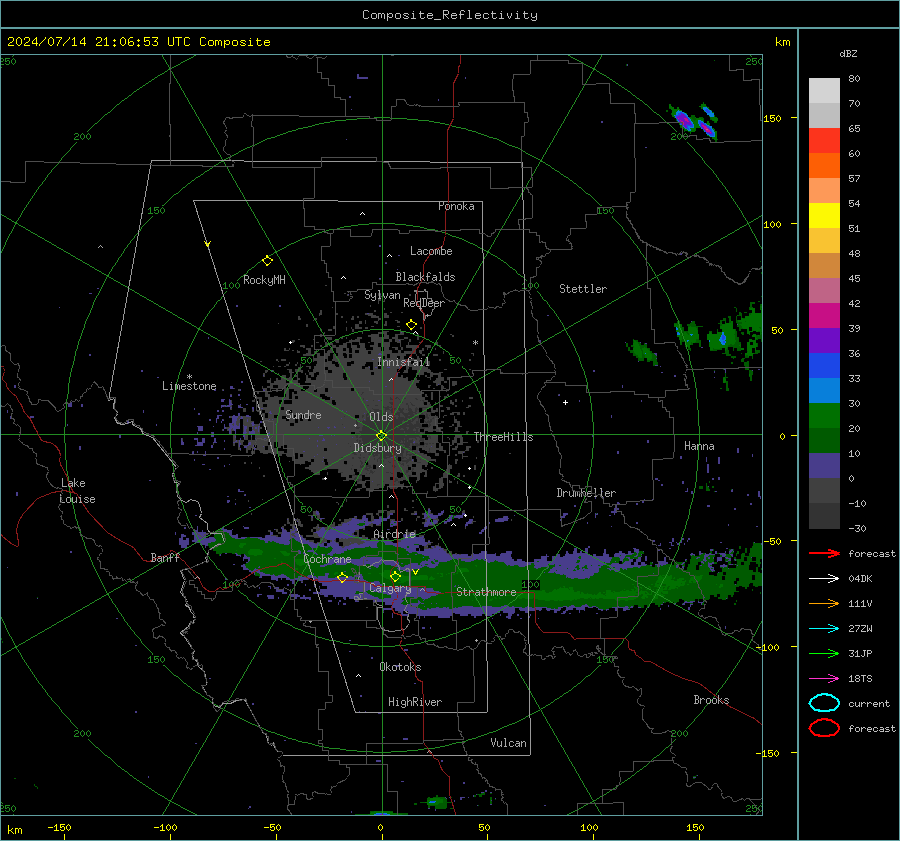Click the Stettler city label
The height and width of the screenshot is (841, 900).
pyautogui.click(x=583, y=289)
